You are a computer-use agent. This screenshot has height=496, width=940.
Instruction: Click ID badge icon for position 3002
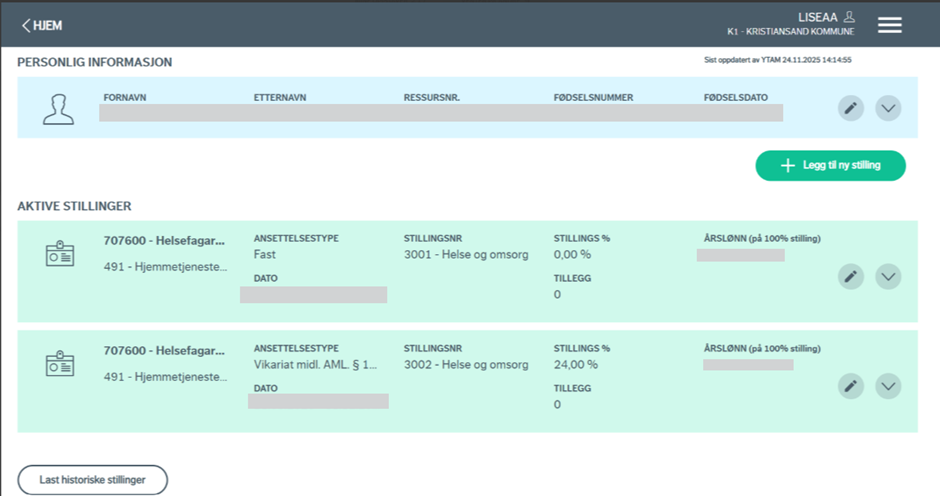tap(60, 364)
